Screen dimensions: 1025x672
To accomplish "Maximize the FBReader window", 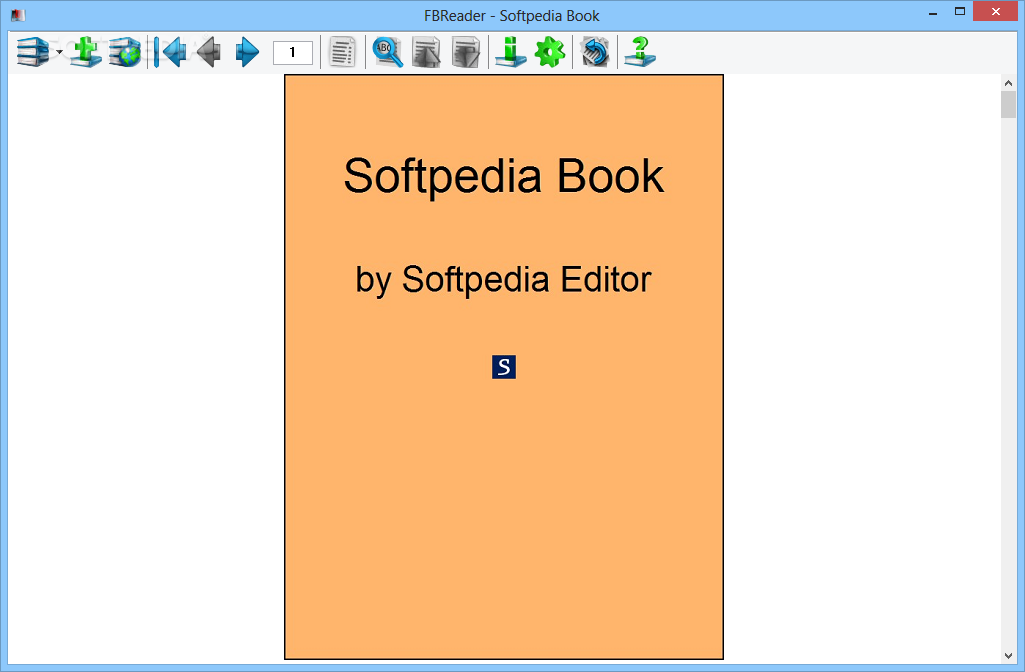I will coord(960,11).
